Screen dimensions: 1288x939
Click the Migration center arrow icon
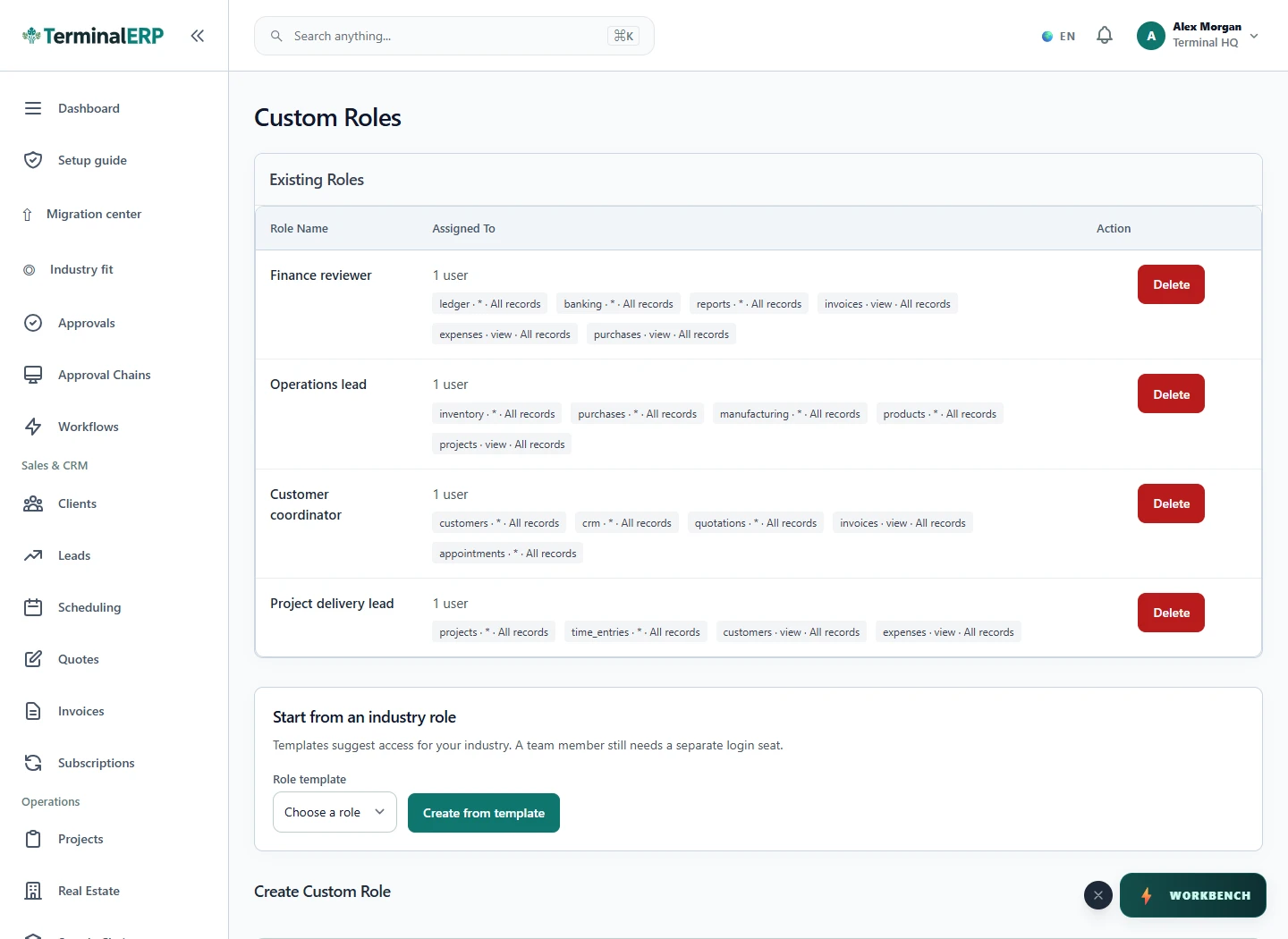click(x=27, y=215)
